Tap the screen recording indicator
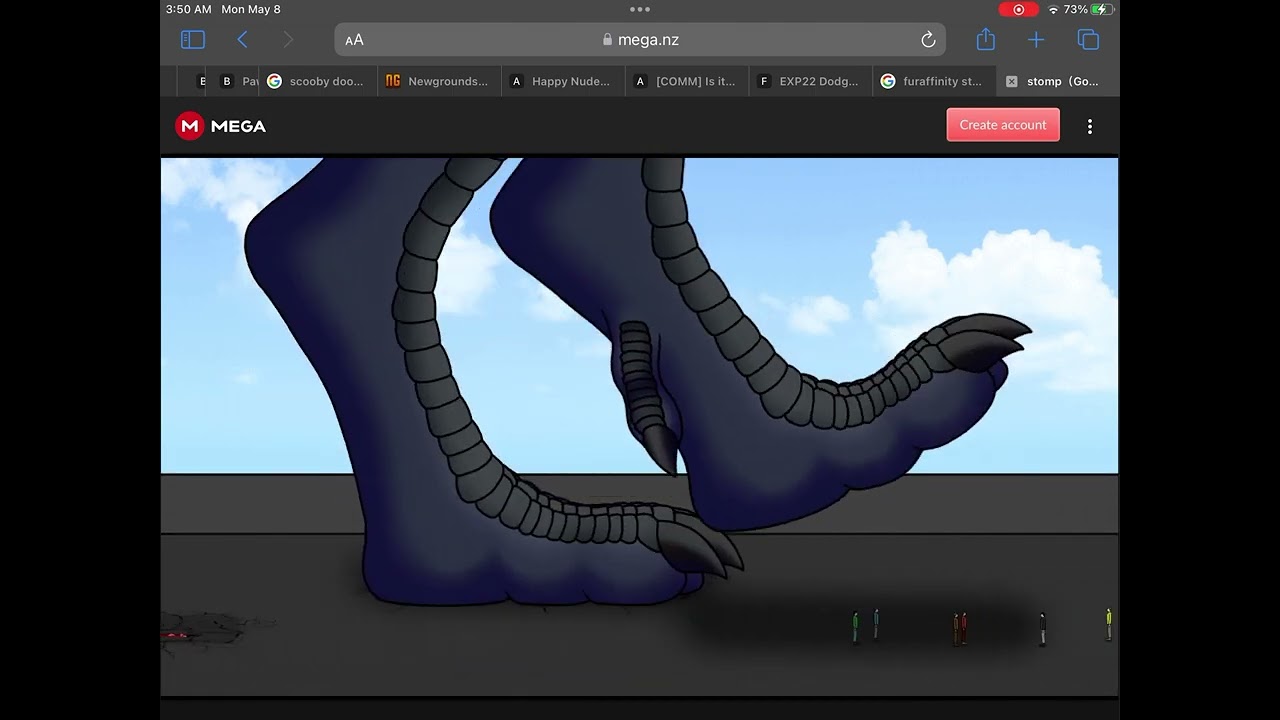 (x=1018, y=9)
